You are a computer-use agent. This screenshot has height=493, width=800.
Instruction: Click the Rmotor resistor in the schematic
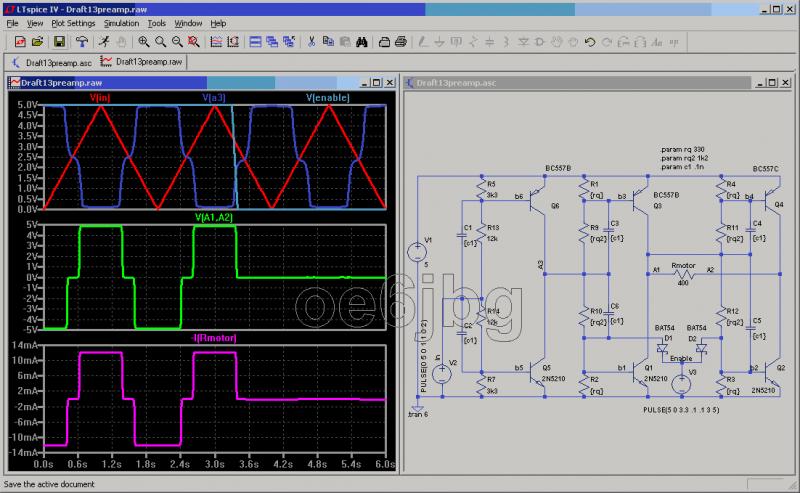(683, 276)
